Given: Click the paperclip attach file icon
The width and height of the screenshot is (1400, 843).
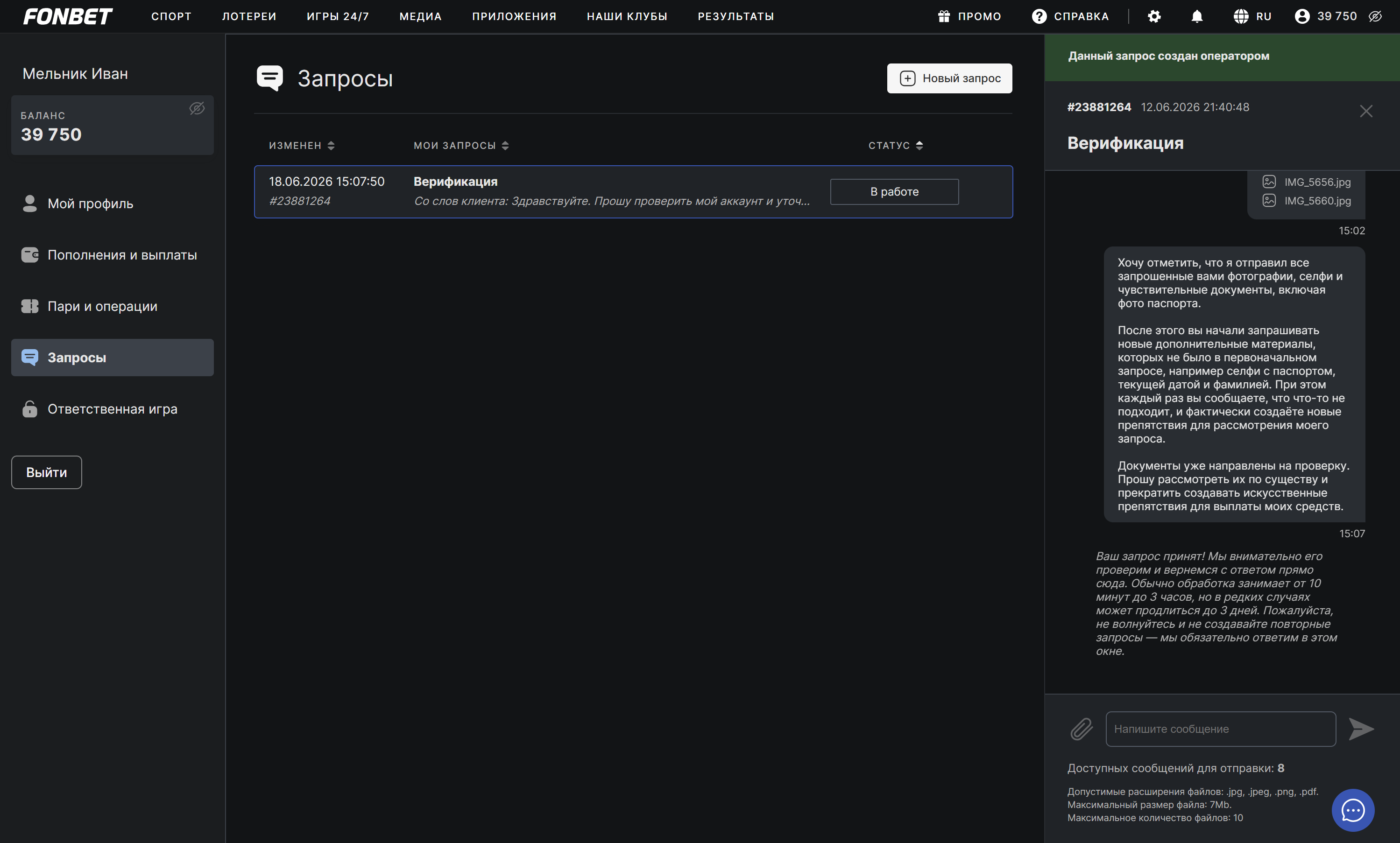Looking at the screenshot, I should [x=1081, y=729].
